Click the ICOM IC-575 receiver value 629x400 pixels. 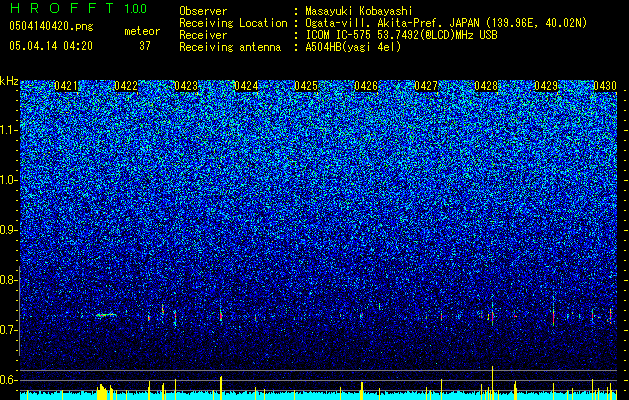point(401,35)
